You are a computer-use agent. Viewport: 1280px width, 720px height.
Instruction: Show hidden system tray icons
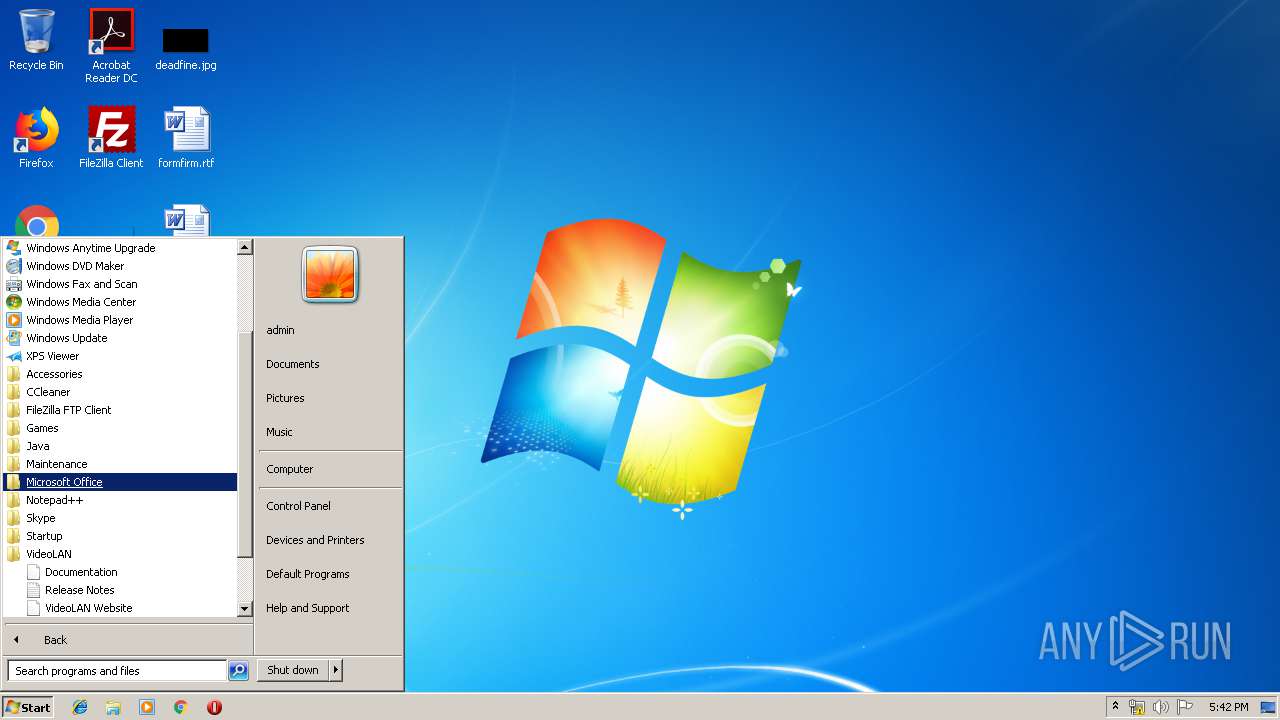(x=1116, y=707)
